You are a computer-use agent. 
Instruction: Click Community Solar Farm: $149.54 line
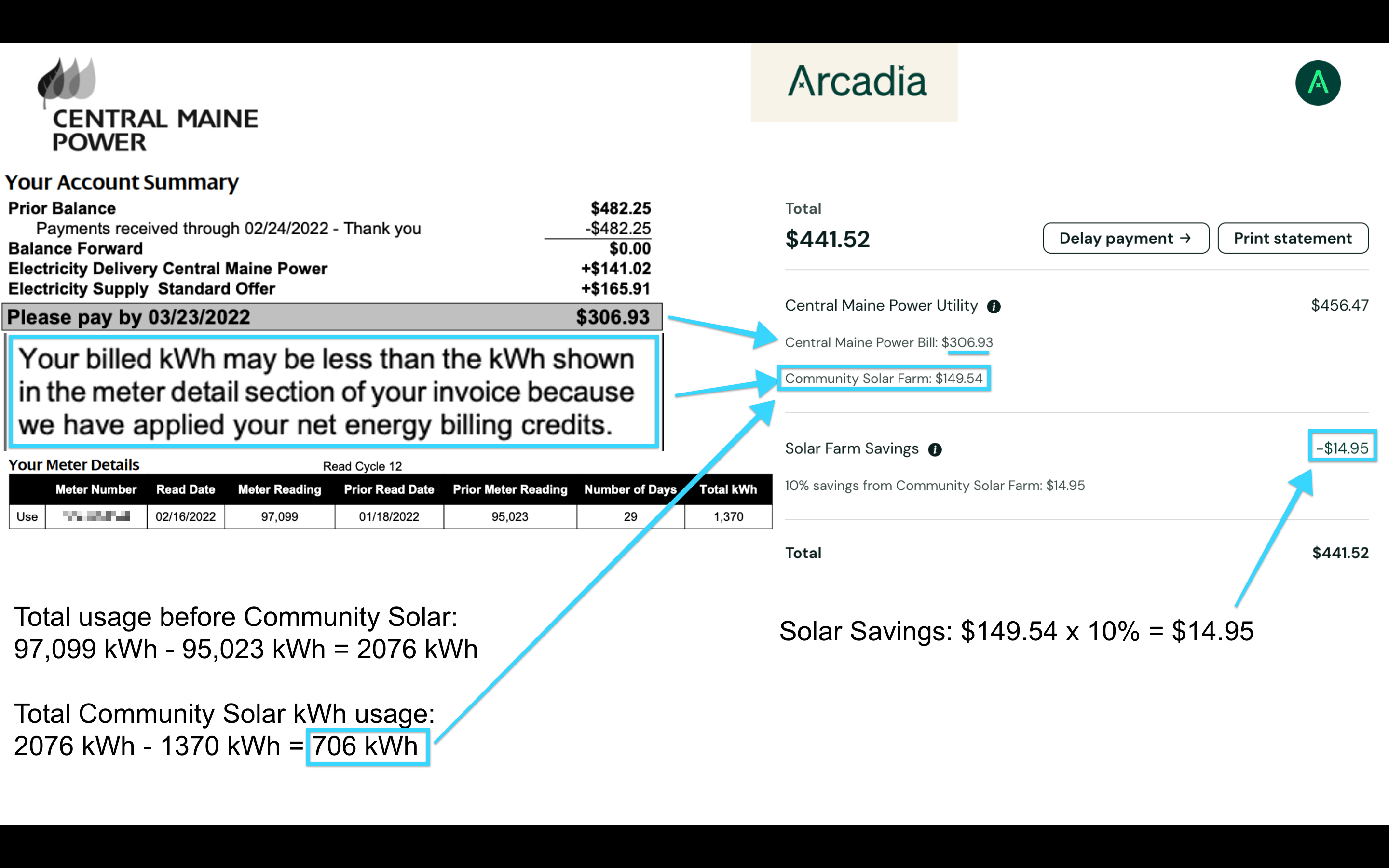884,379
